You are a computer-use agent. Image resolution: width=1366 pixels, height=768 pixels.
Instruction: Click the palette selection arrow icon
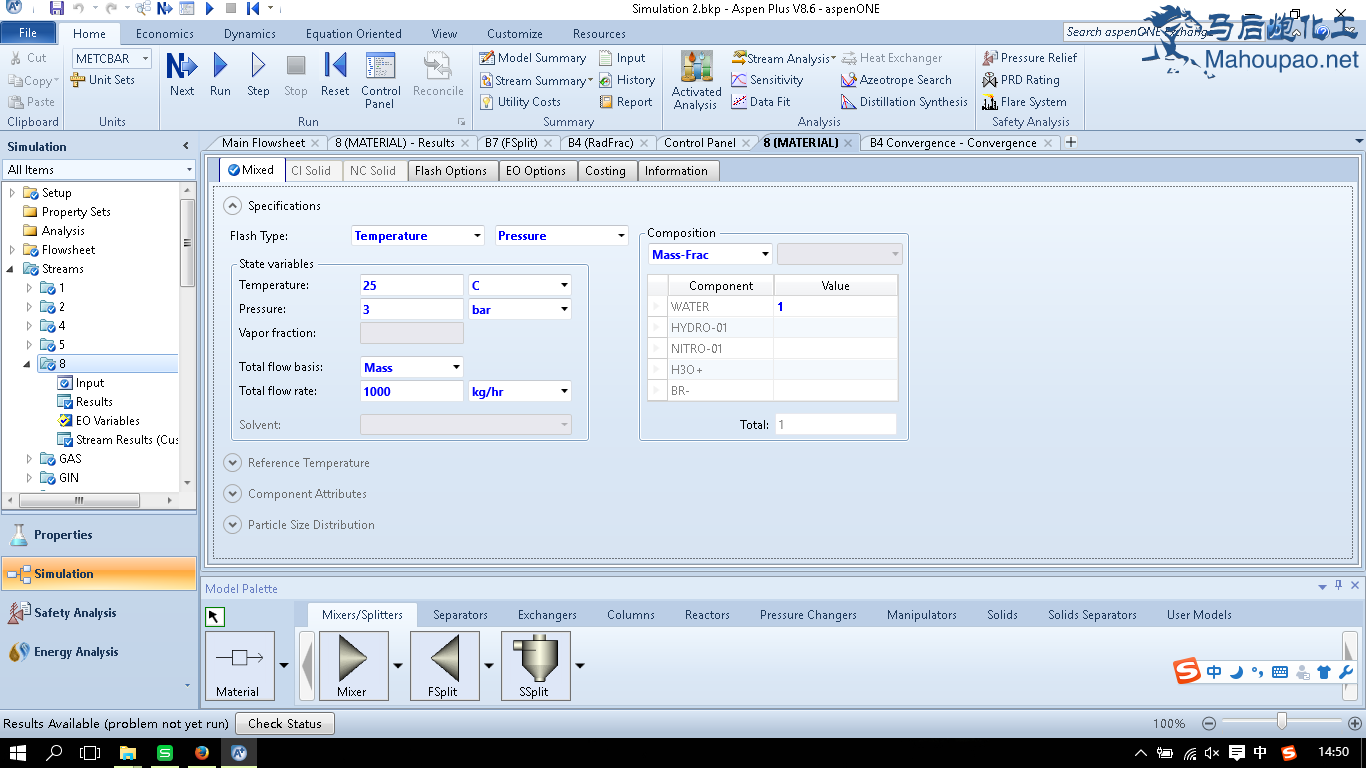tap(215, 617)
